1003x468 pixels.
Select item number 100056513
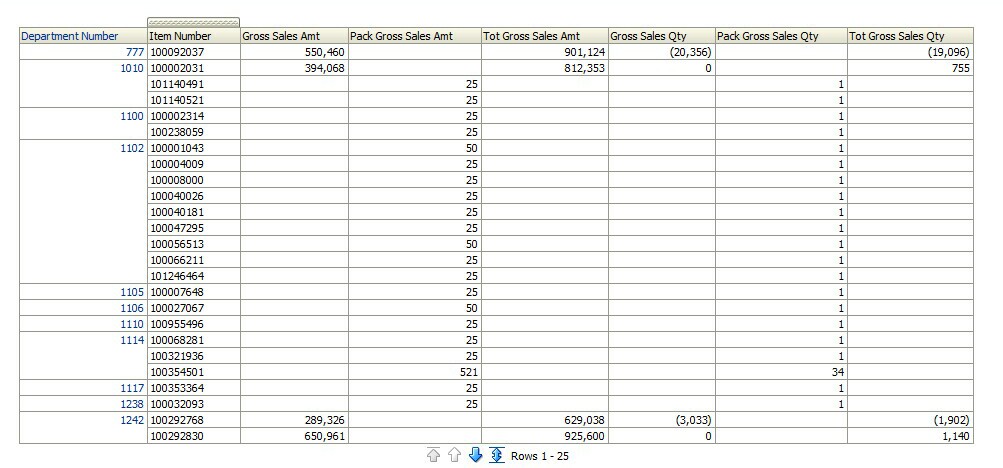(177, 244)
